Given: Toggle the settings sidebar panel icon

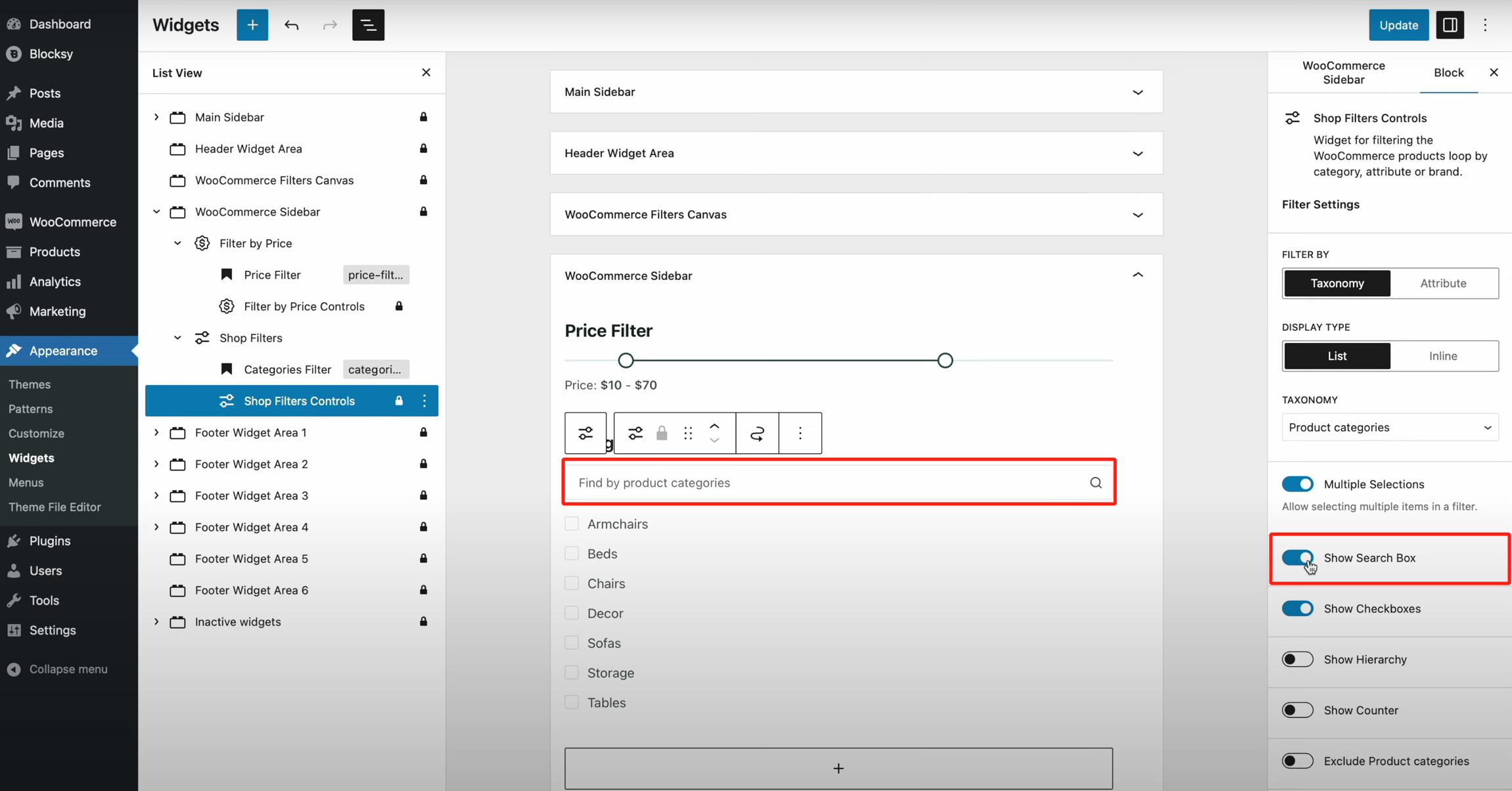Looking at the screenshot, I should (1450, 25).
